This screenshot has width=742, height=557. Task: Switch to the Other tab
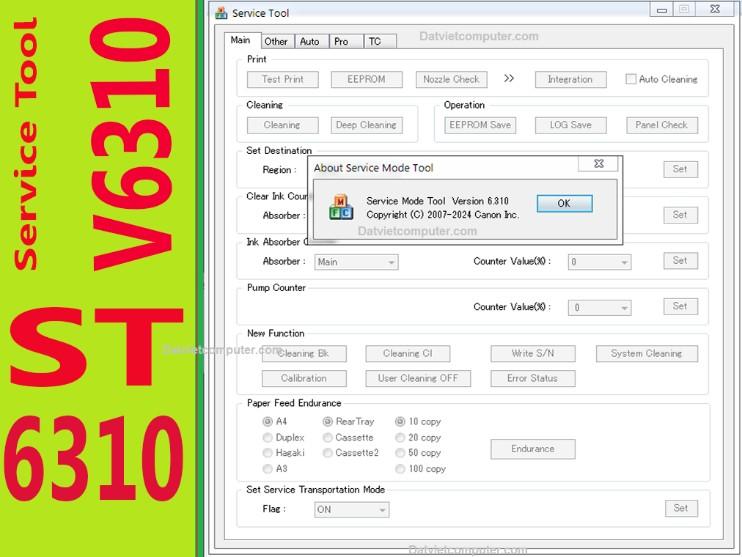point(276,42)
